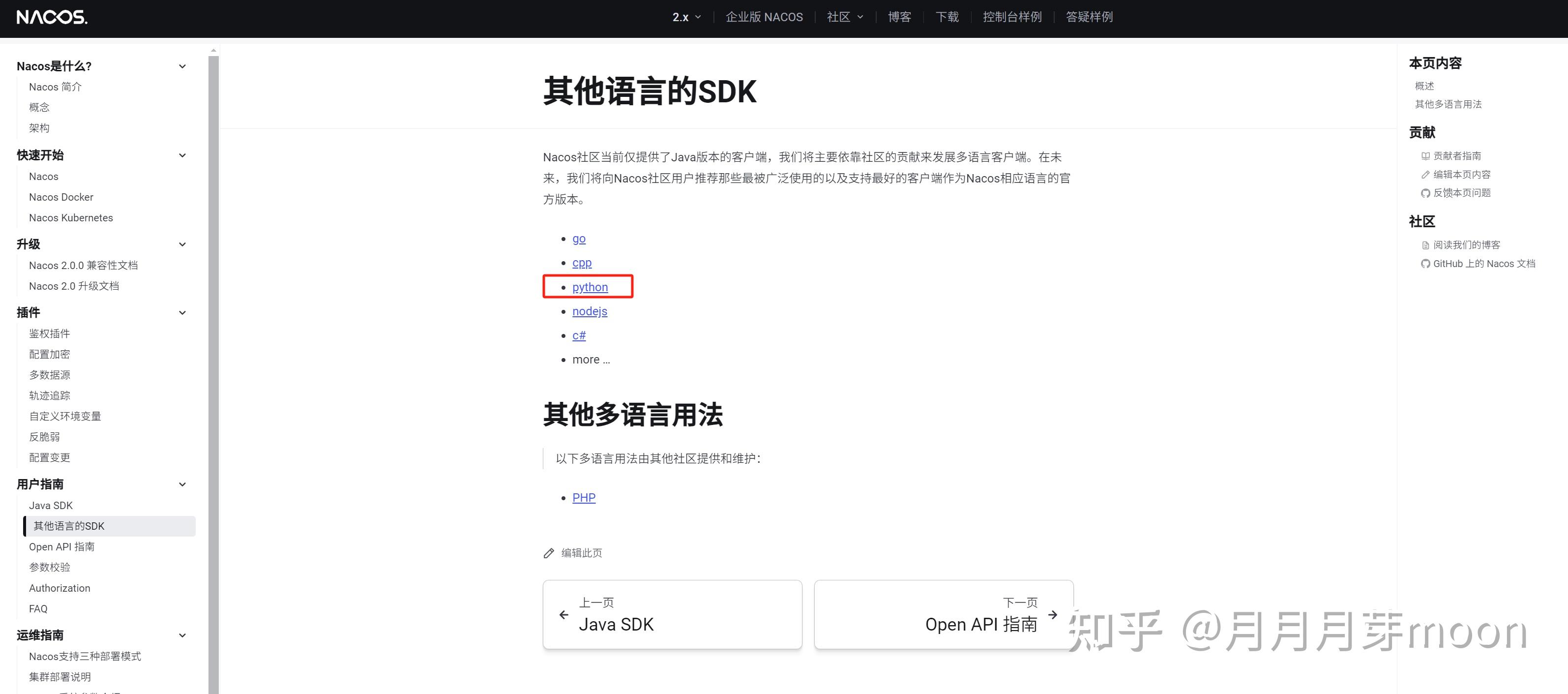The image size is (1568, 694).
Task: Click the pencil icon beside 编辑本页内容
Action: click(x=1425, y=174)
